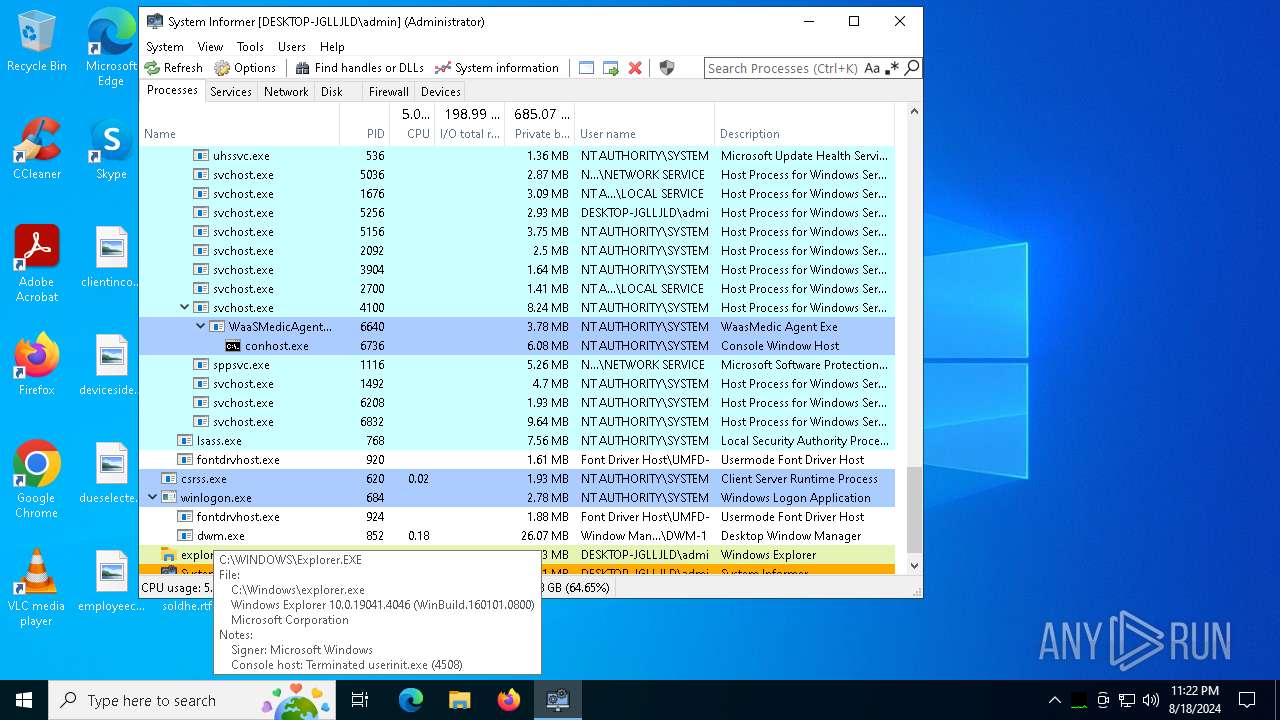Toggle the regex search option
This screenshot has width=1280, height=720.
point(892,68)
